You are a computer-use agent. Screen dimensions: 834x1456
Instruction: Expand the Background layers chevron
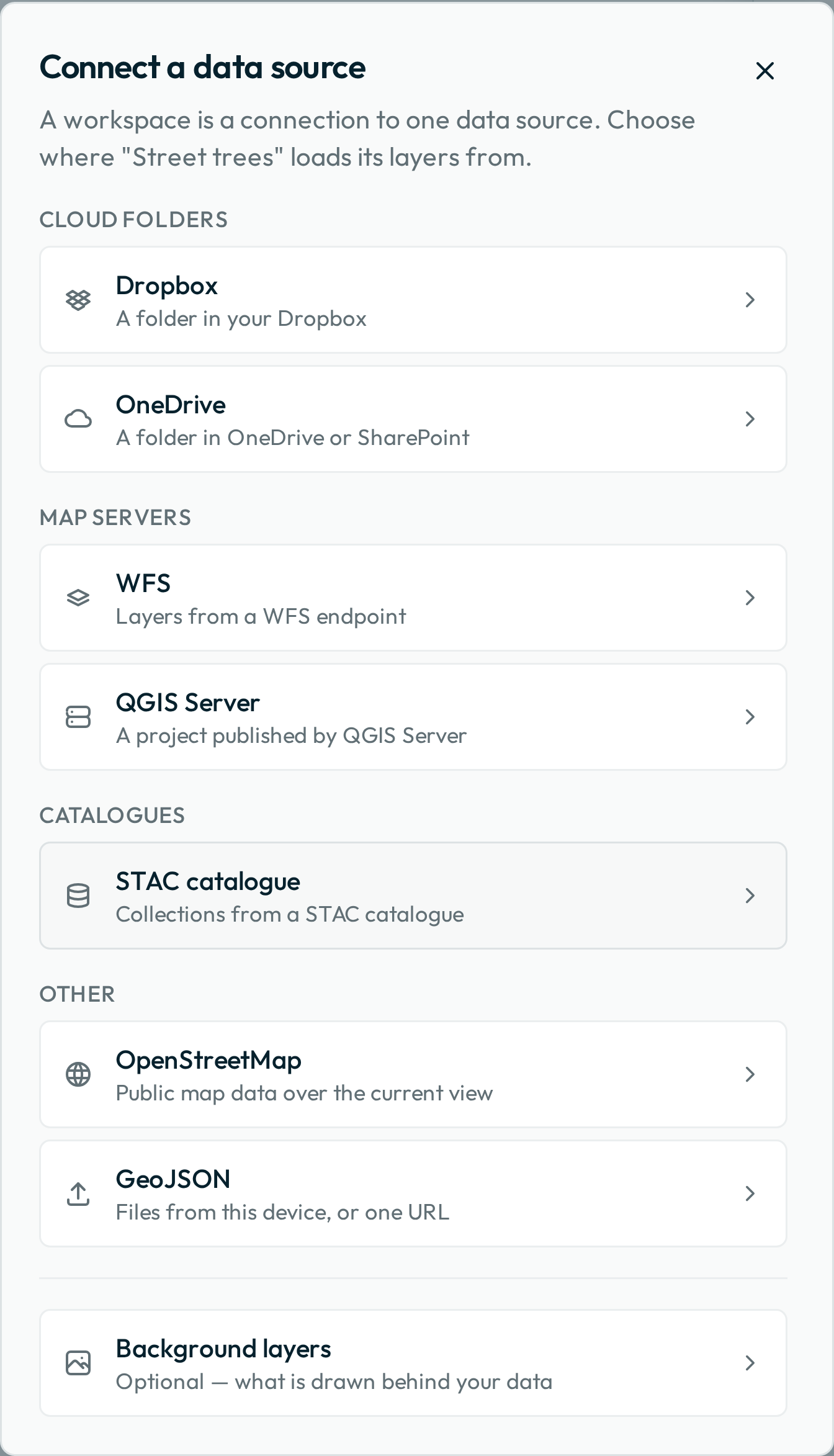(750, 1363)
